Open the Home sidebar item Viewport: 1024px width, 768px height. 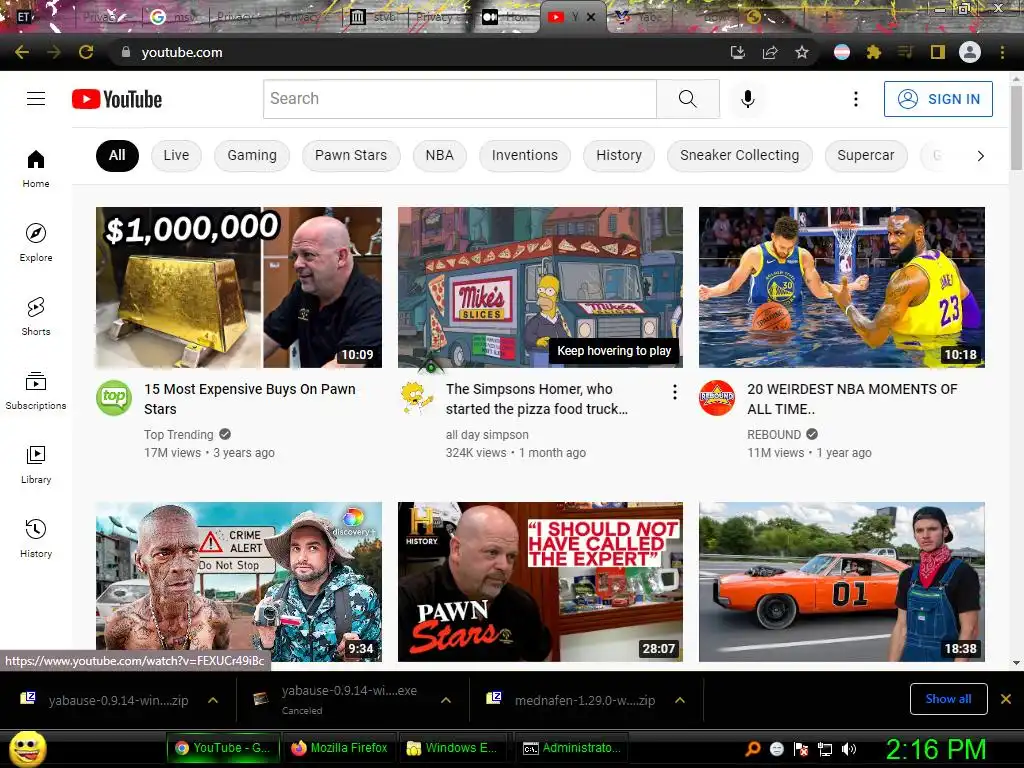click(36, 168)
